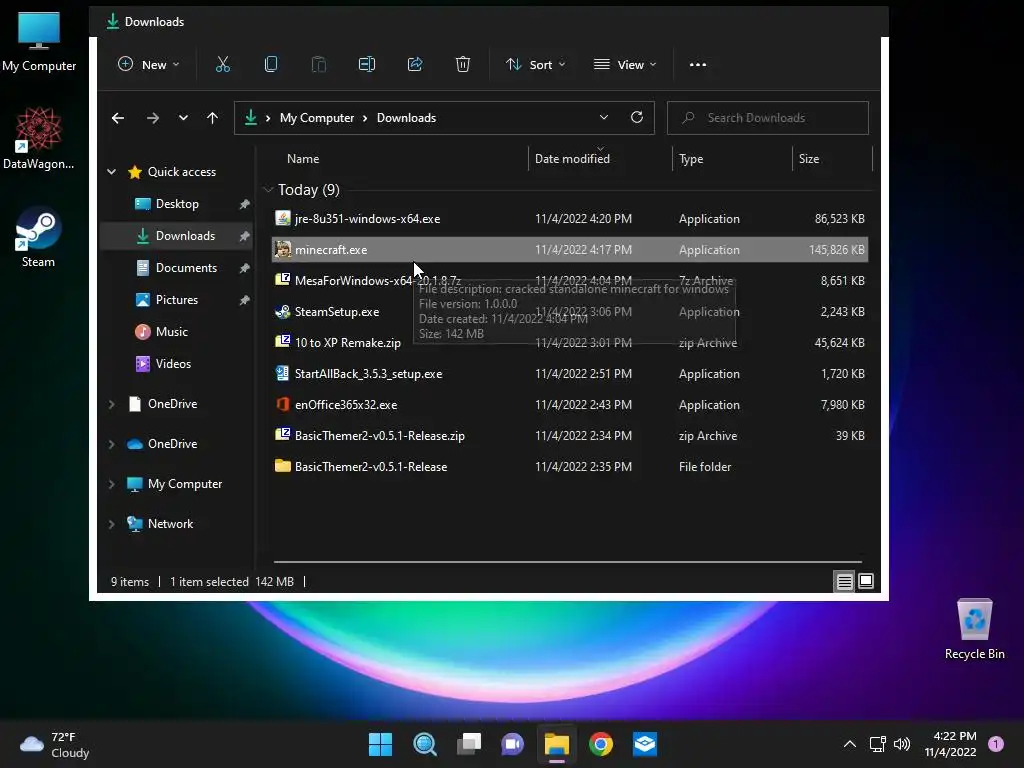This screenshot has width=1024, height=768.
Task: Select the My Computer desktop icon
Action: point(38,41)
